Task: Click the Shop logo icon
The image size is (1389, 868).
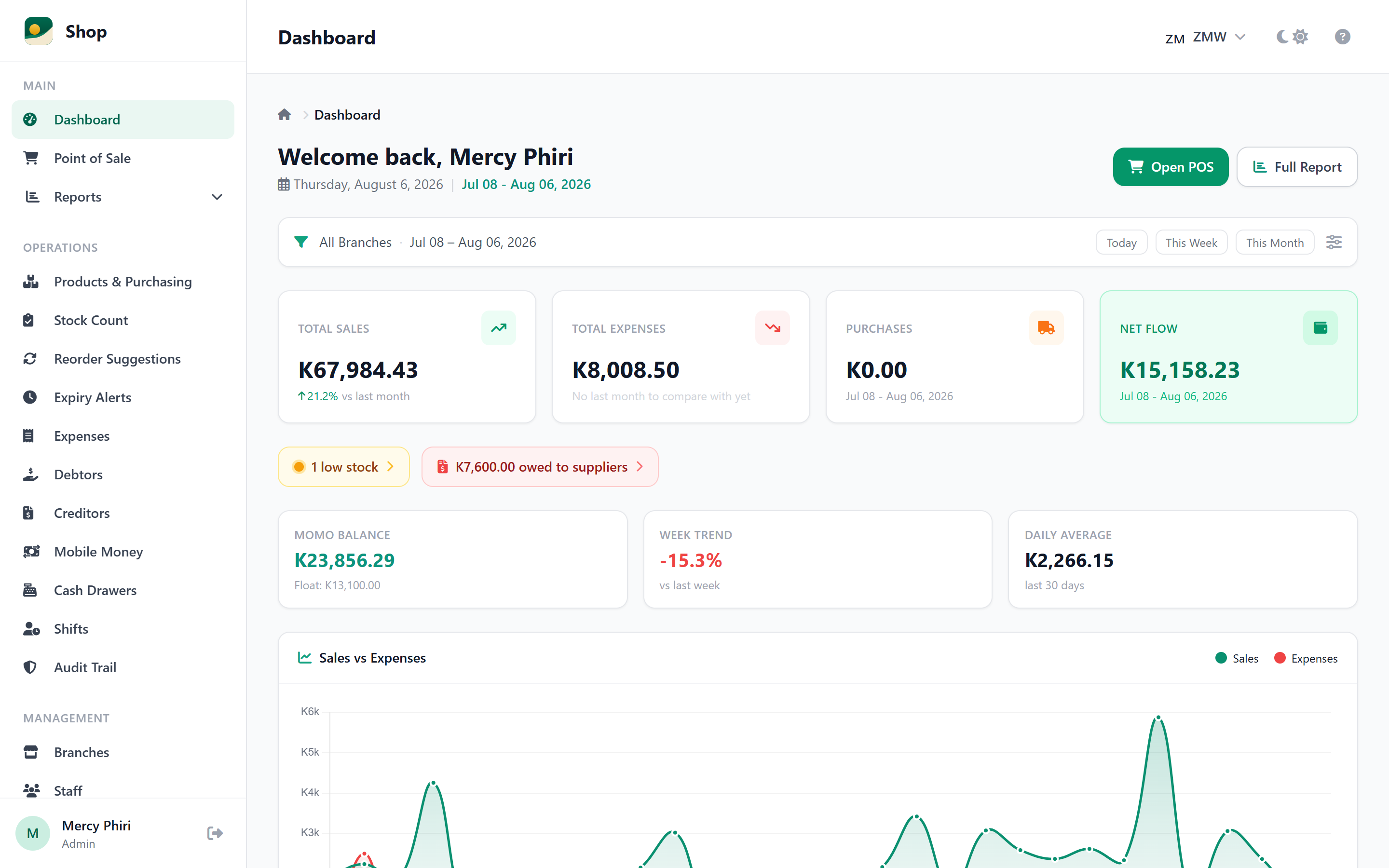Action: tap(39, 31)
